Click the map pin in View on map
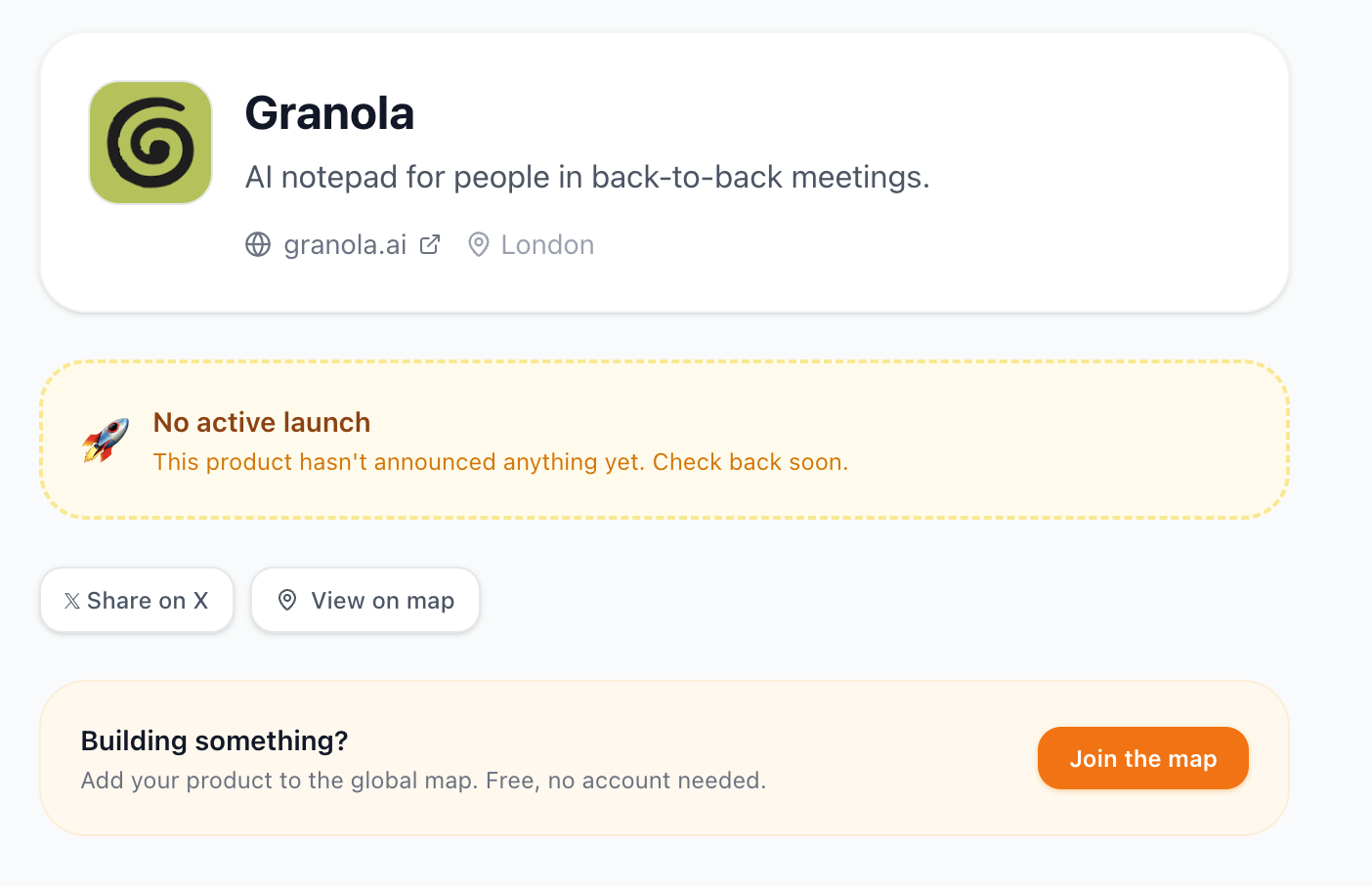 [x=287, y=600]
